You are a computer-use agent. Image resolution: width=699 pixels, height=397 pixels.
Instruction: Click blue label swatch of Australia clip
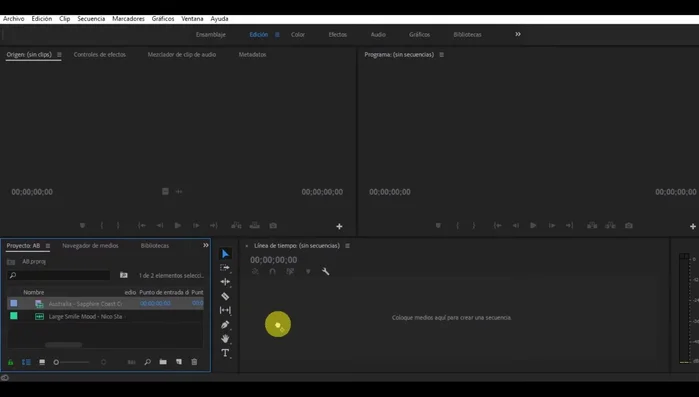click(x=14, y=303)
